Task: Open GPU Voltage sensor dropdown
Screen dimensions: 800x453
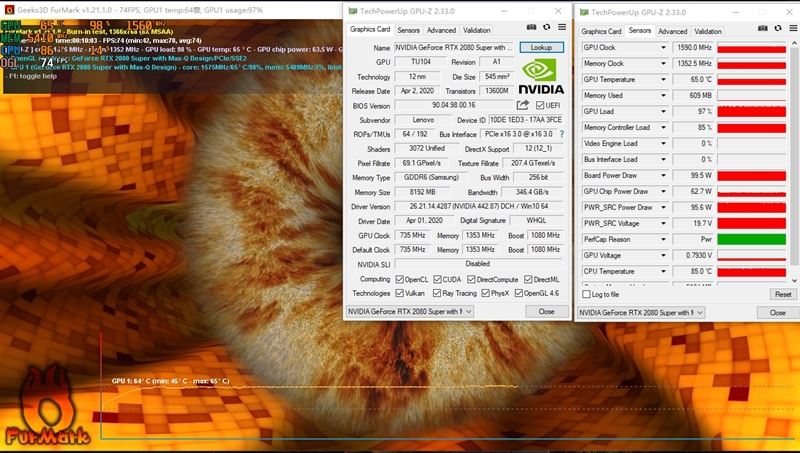Action: pos(663,255)
